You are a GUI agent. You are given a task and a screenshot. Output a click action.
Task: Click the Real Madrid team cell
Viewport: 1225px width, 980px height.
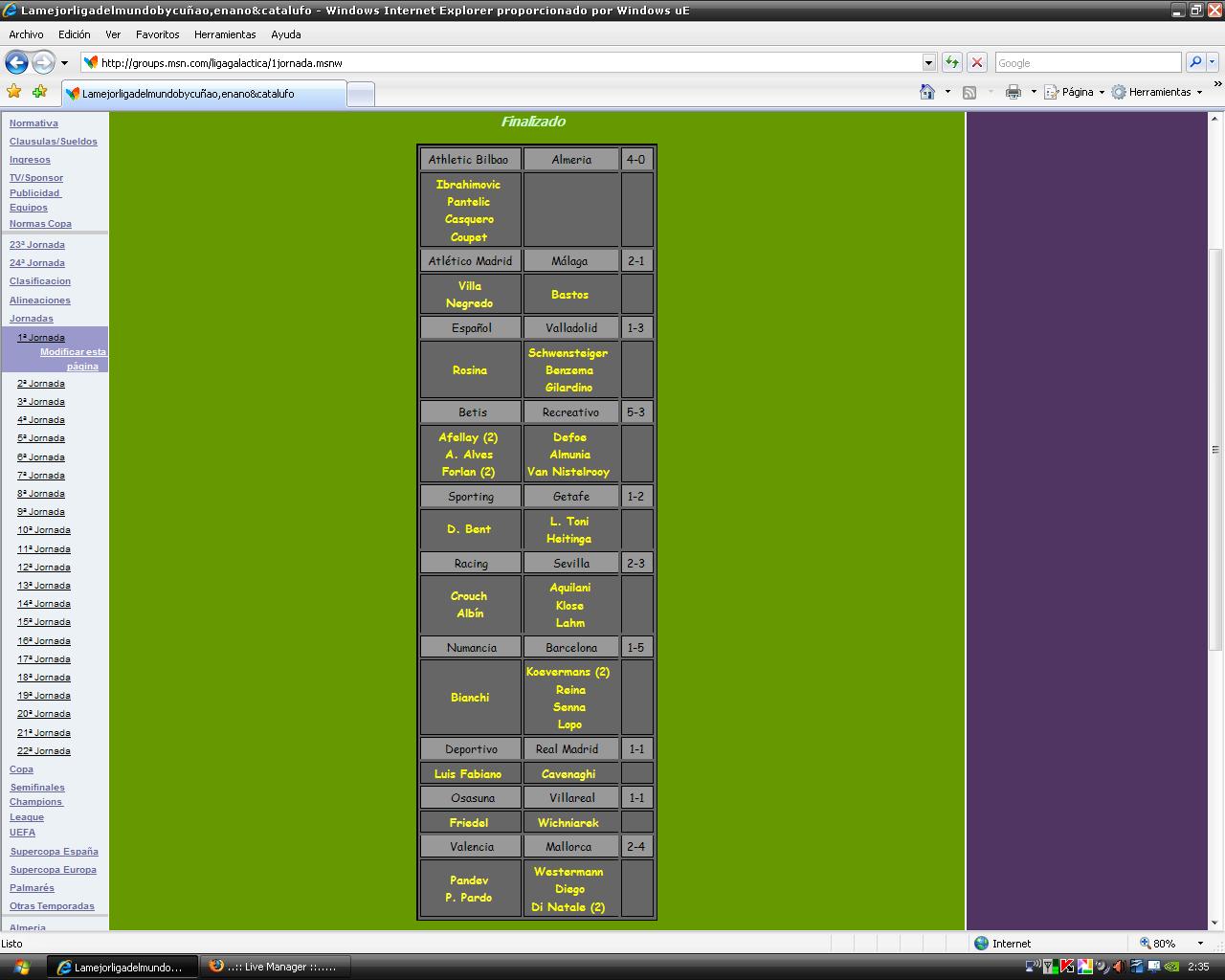tap(571, 749)
